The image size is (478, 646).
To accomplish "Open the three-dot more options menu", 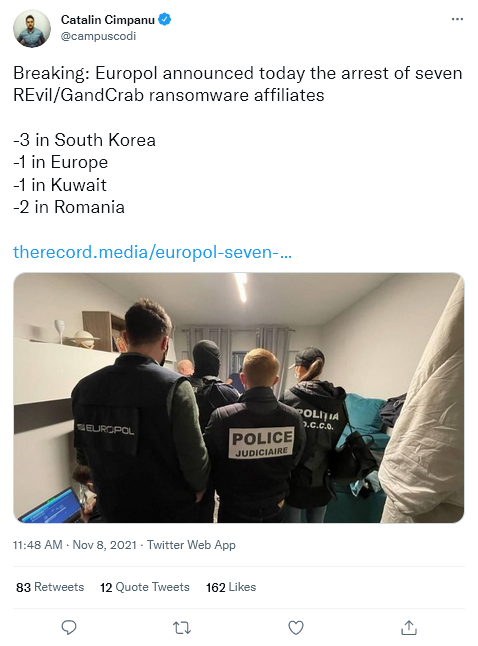I will pos(457,19).
